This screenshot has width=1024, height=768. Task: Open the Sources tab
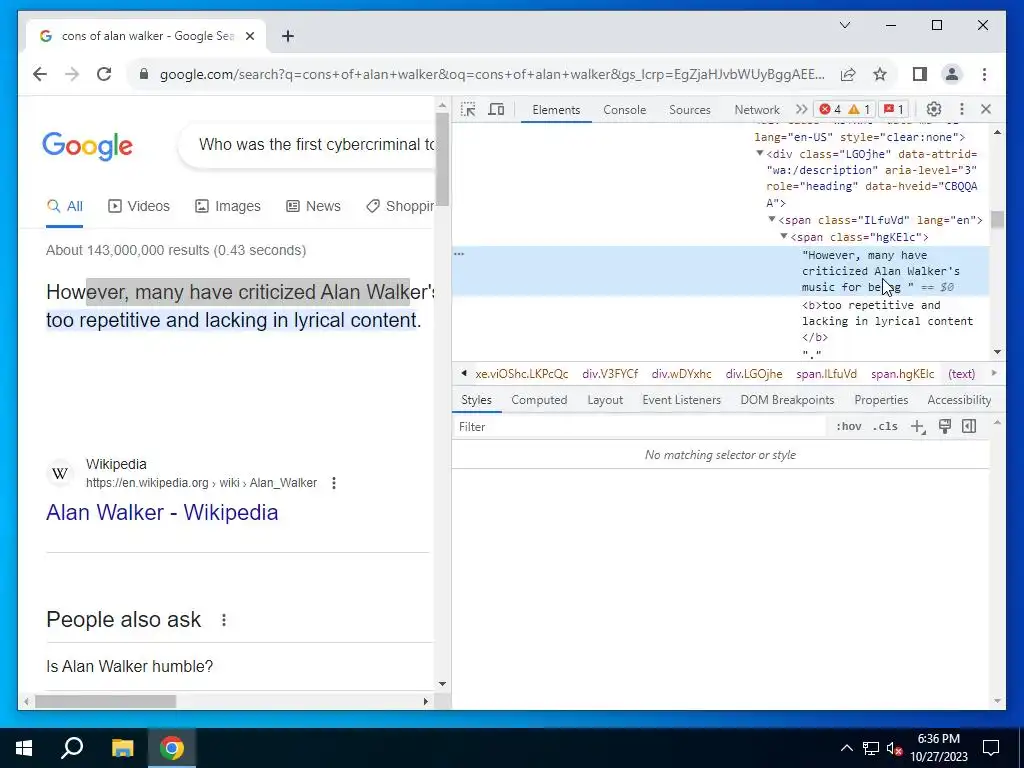(690, 110)
